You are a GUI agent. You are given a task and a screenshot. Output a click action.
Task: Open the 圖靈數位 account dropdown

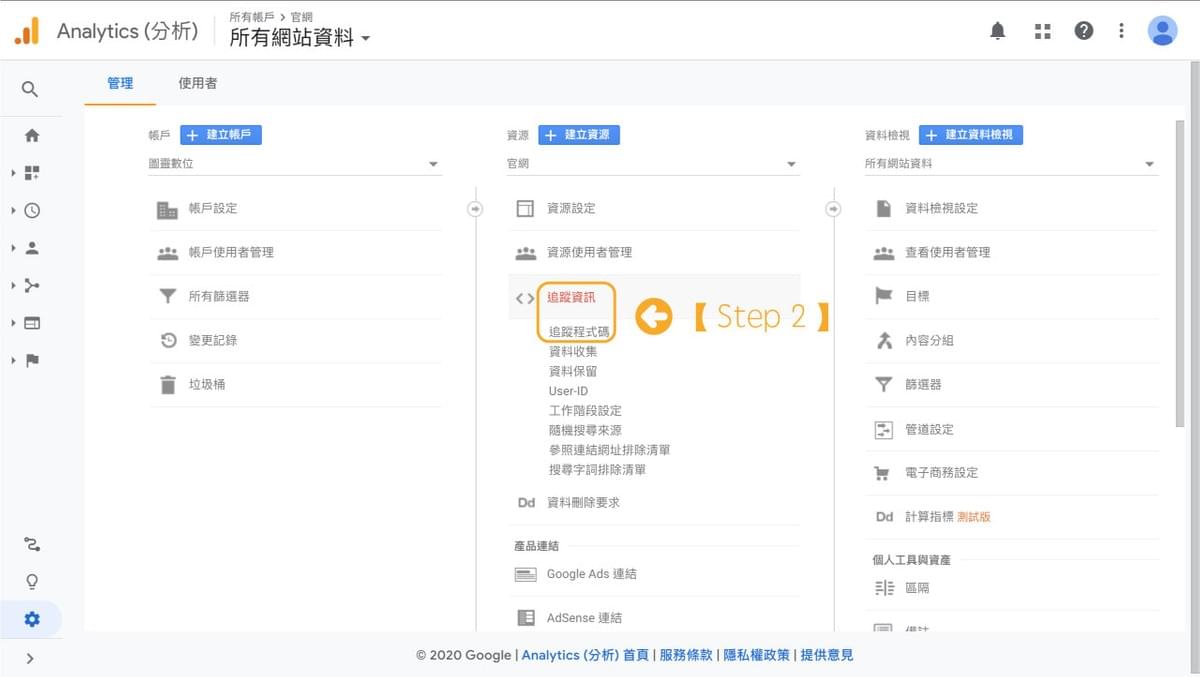click(x=295, y=164)
